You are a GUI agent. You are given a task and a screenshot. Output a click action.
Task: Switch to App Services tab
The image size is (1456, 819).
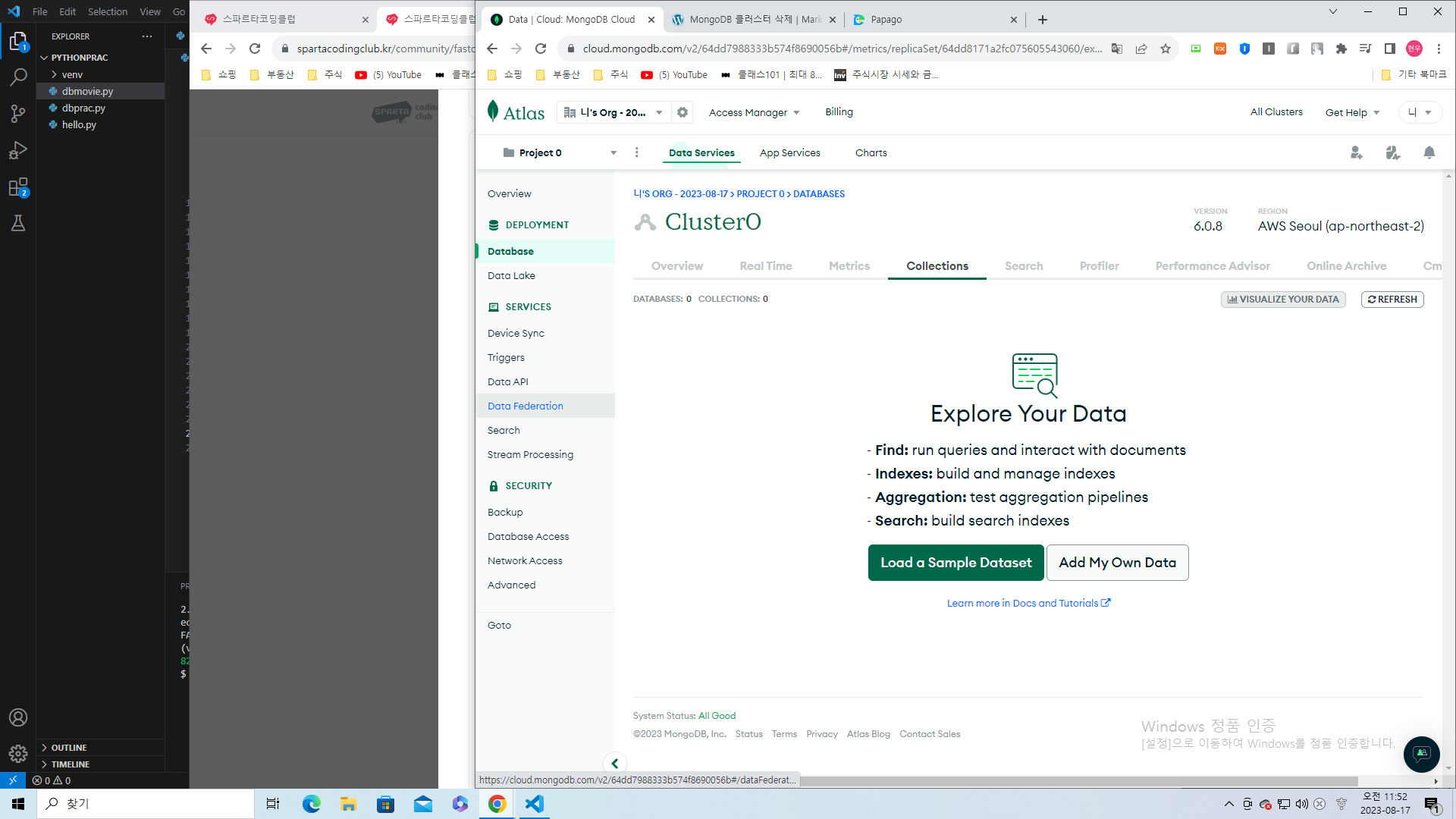(790, 152)
